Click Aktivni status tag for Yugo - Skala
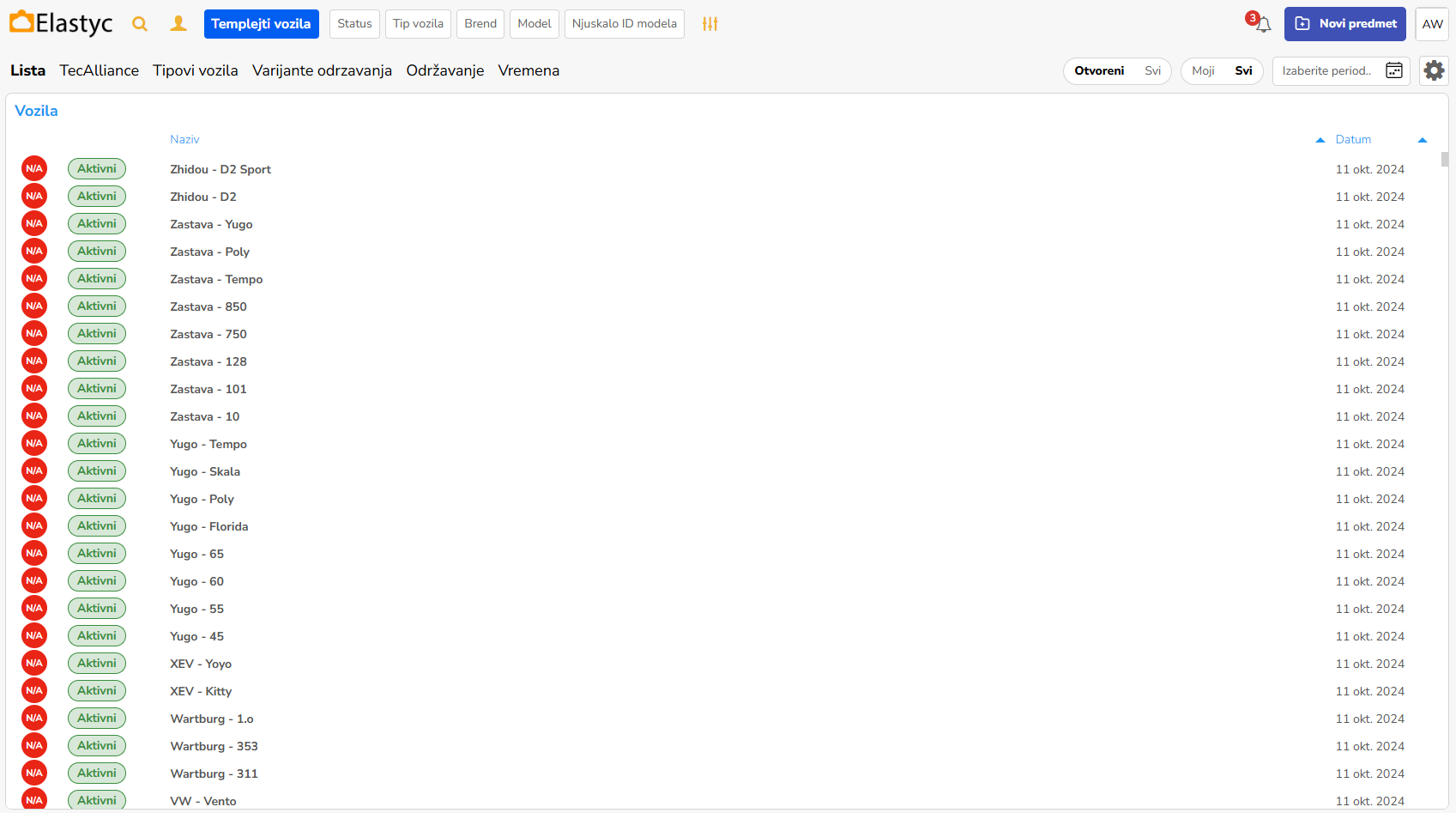 [x=97, y=471]
